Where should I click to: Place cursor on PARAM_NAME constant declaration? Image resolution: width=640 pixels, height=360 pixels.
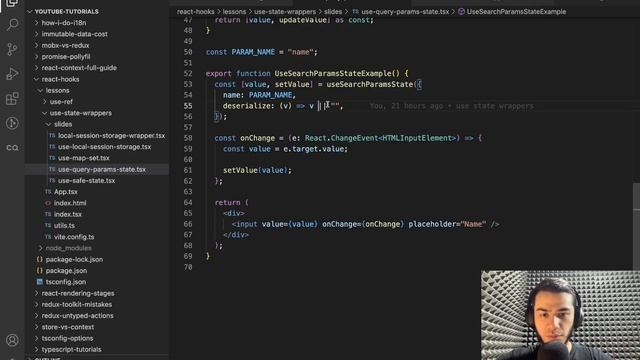coord(253,52)
